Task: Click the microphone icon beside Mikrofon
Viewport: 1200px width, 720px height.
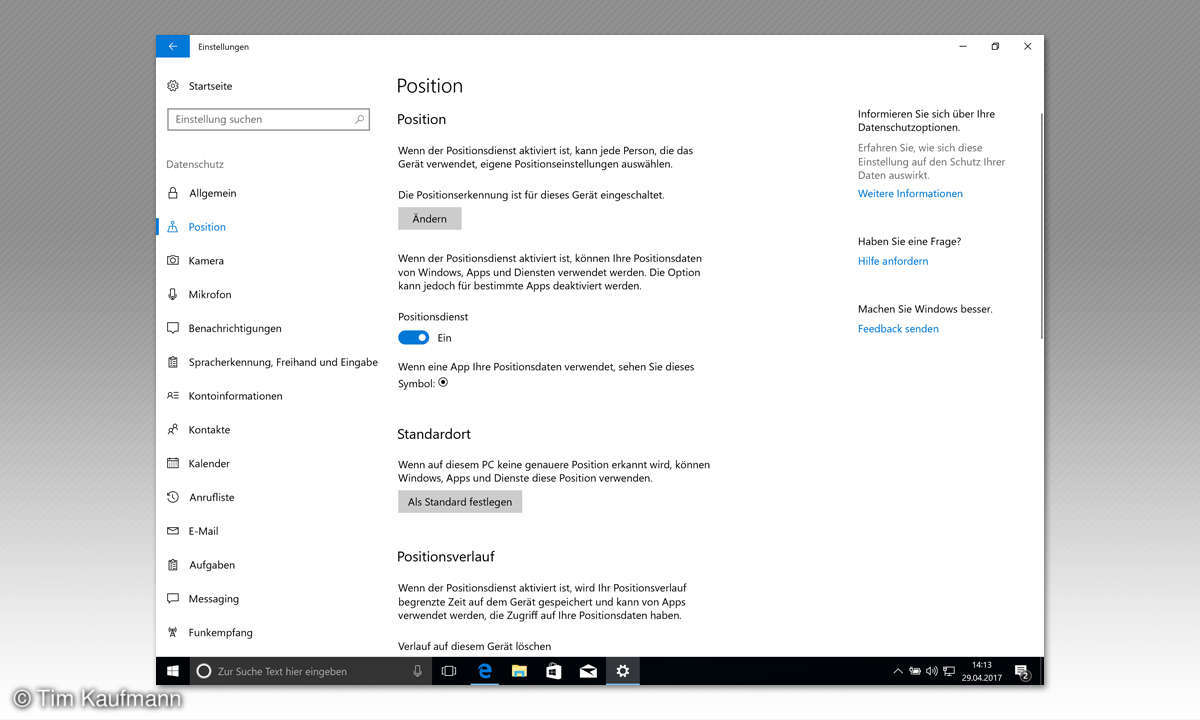Action: pos(173,294)
